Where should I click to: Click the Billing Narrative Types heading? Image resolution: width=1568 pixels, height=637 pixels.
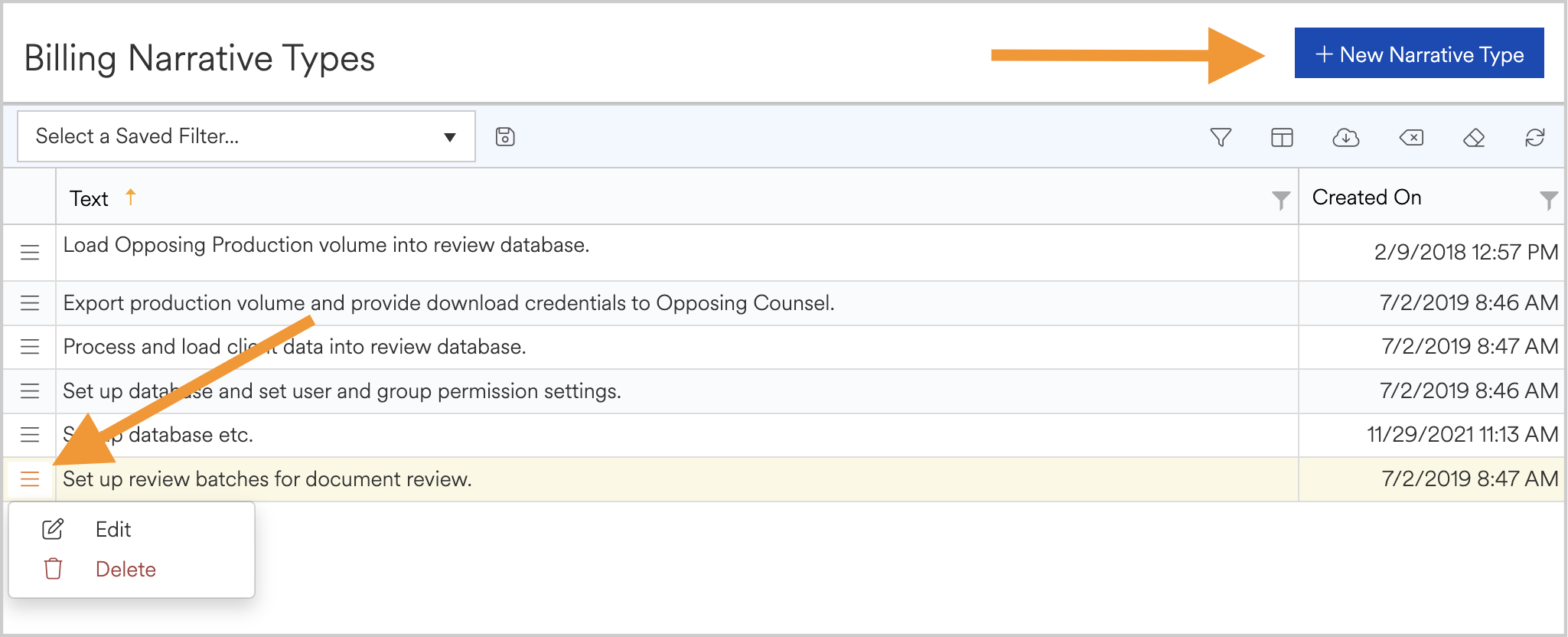point(200,59)
